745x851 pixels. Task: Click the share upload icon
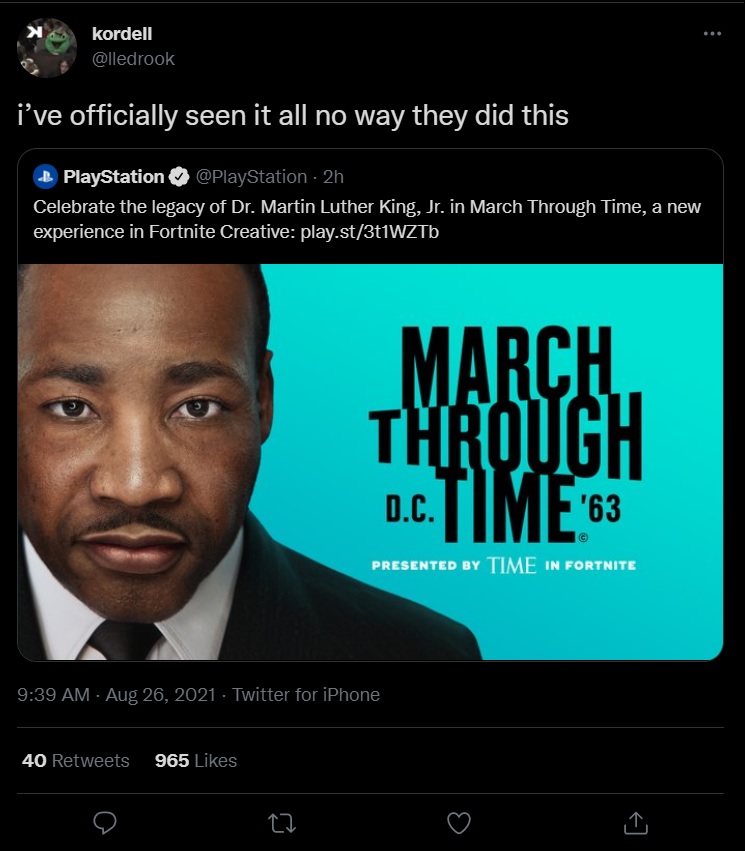[635, 822]
